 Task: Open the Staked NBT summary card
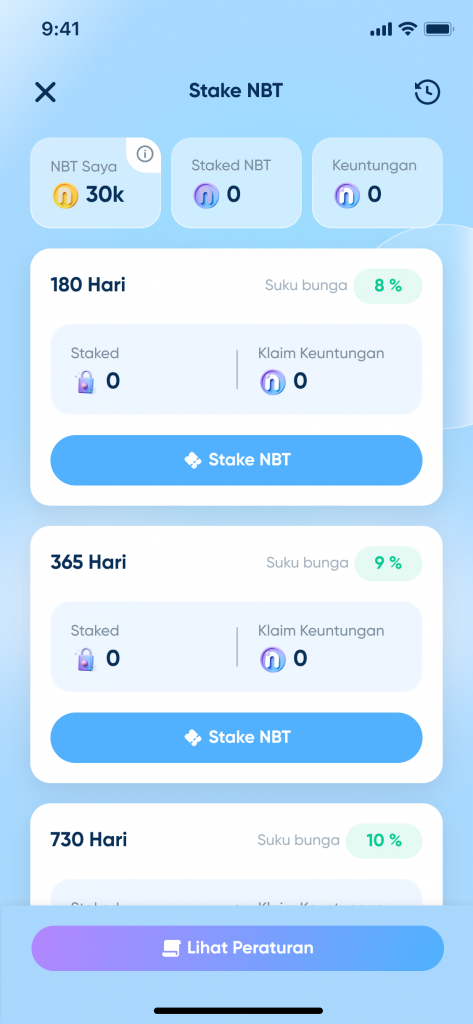(236, 183)
